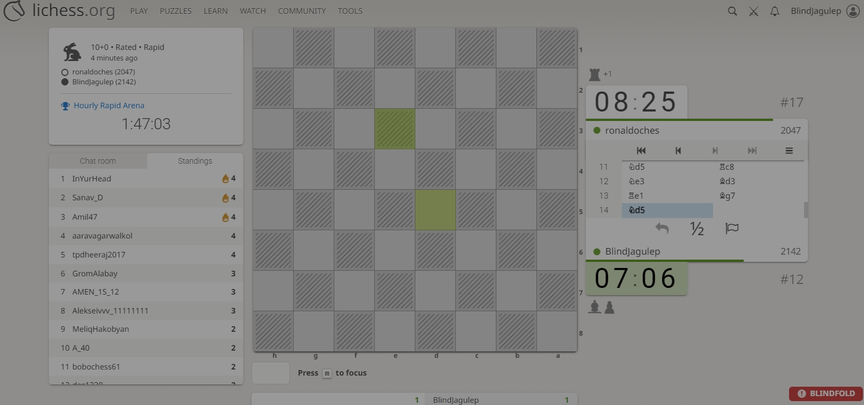The width and height of the screenshot is (864, 405).
Task: Open the Hourly Rapid Arena link
Action: [x=108, y=105]
